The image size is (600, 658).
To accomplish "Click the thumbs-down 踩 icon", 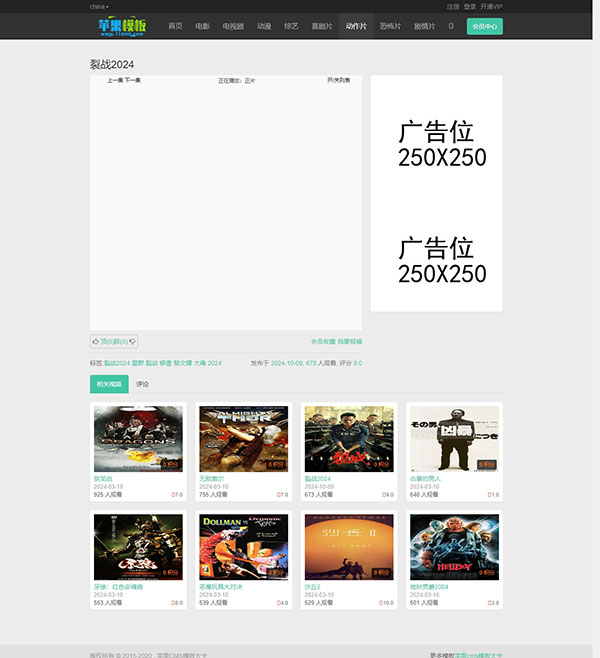I will (132, 341).
